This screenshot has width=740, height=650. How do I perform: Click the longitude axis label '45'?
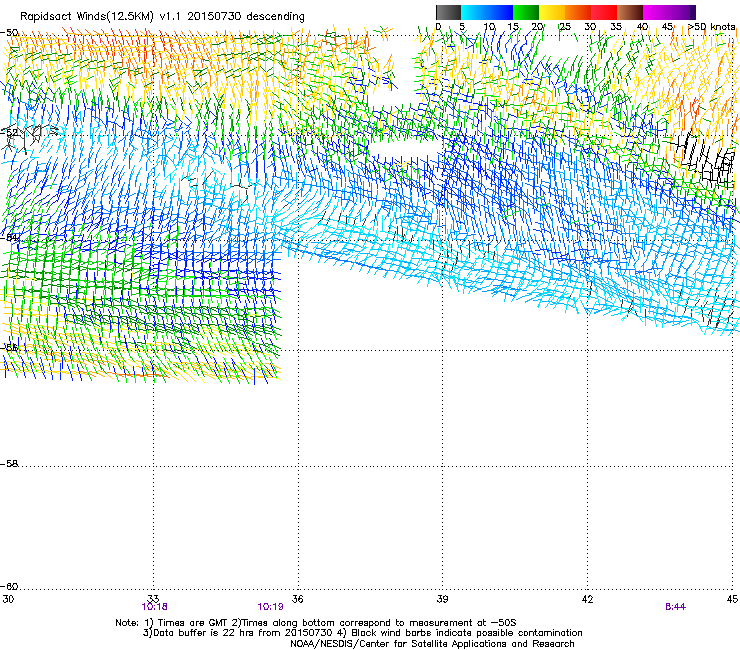click(x=732, y=599)
